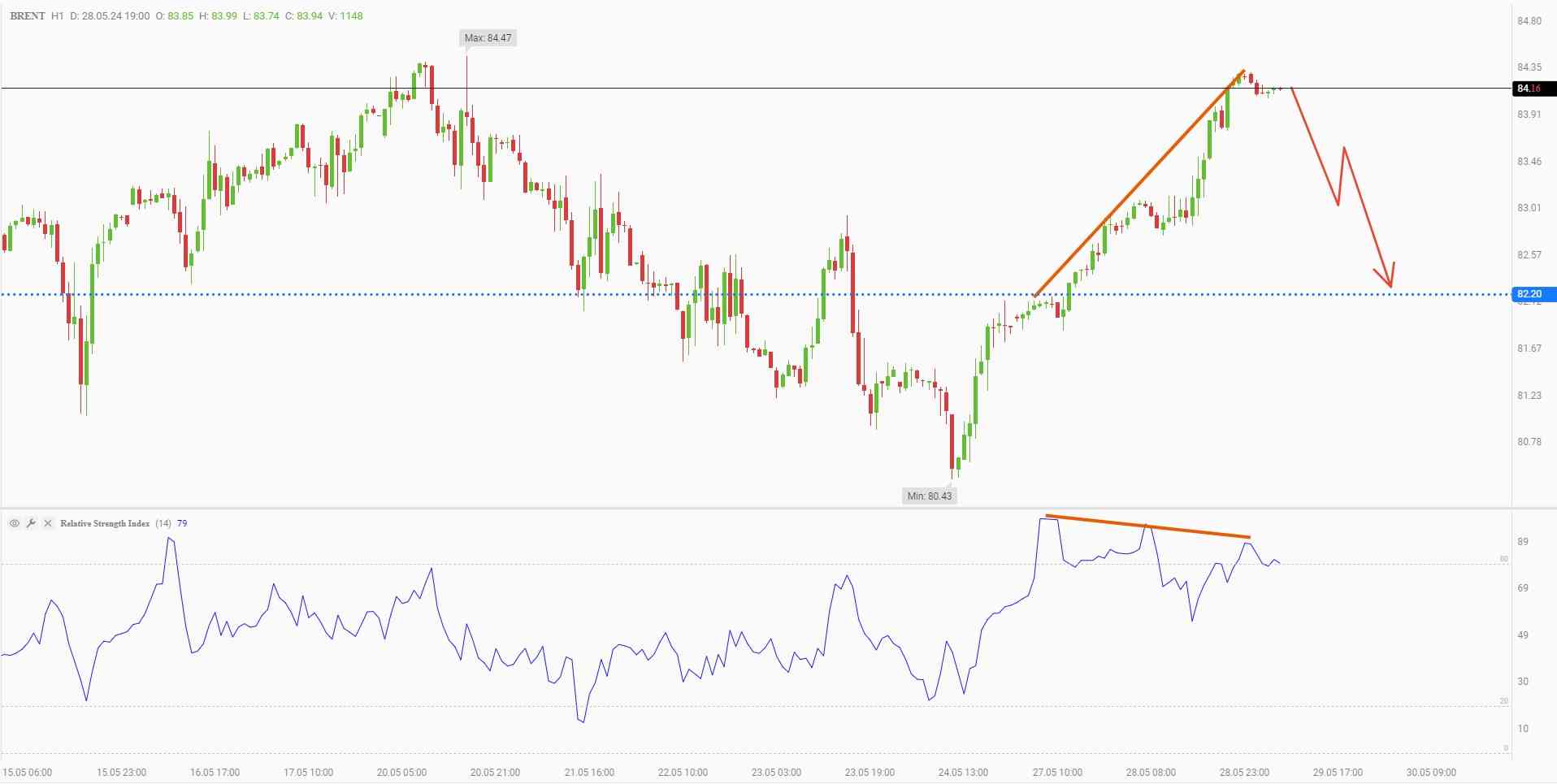Click the Min: 80.43 price marker
Image resolution: width=1557 pixels, height=784 pixels.
tap(929, 496)
